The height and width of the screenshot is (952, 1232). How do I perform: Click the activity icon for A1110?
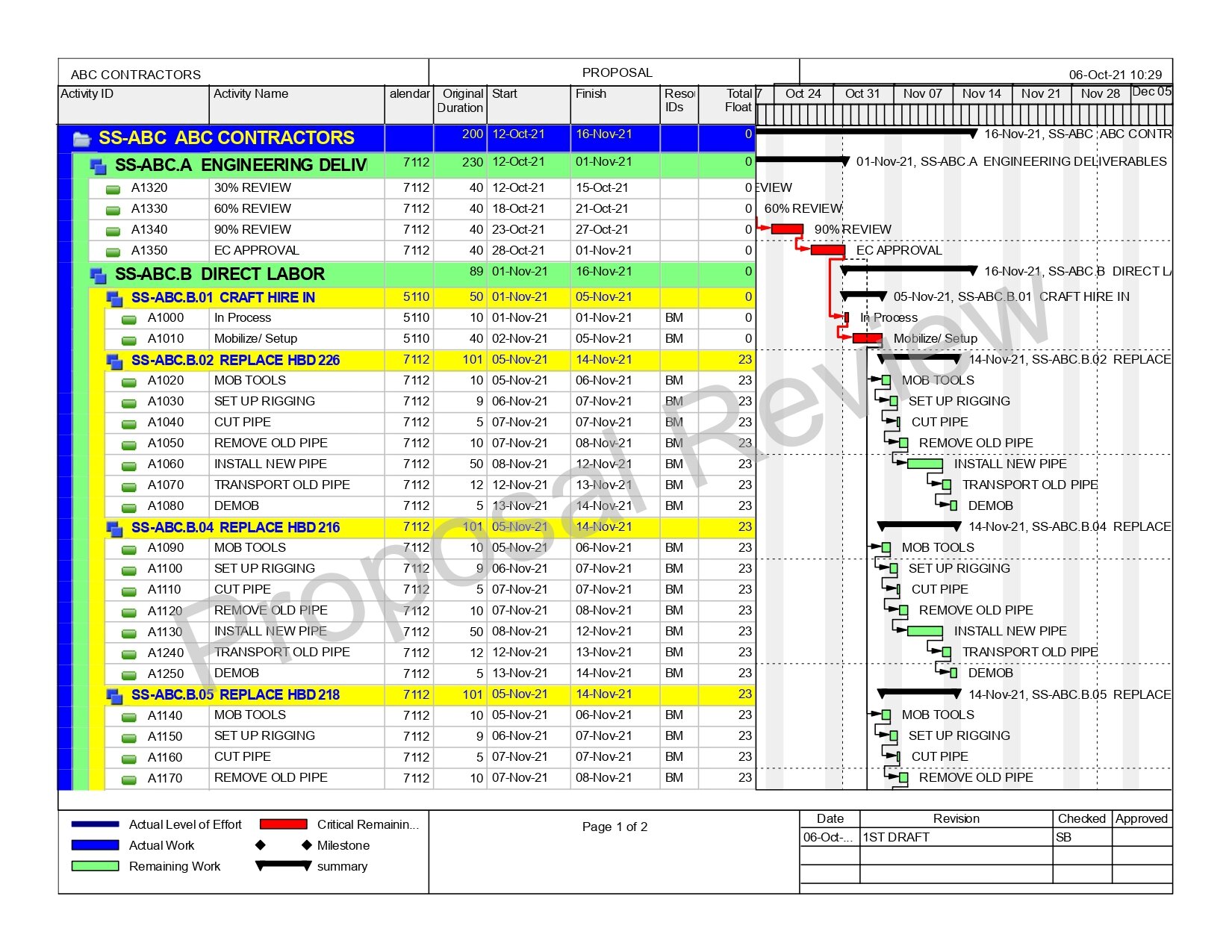[x=129, y=591]
